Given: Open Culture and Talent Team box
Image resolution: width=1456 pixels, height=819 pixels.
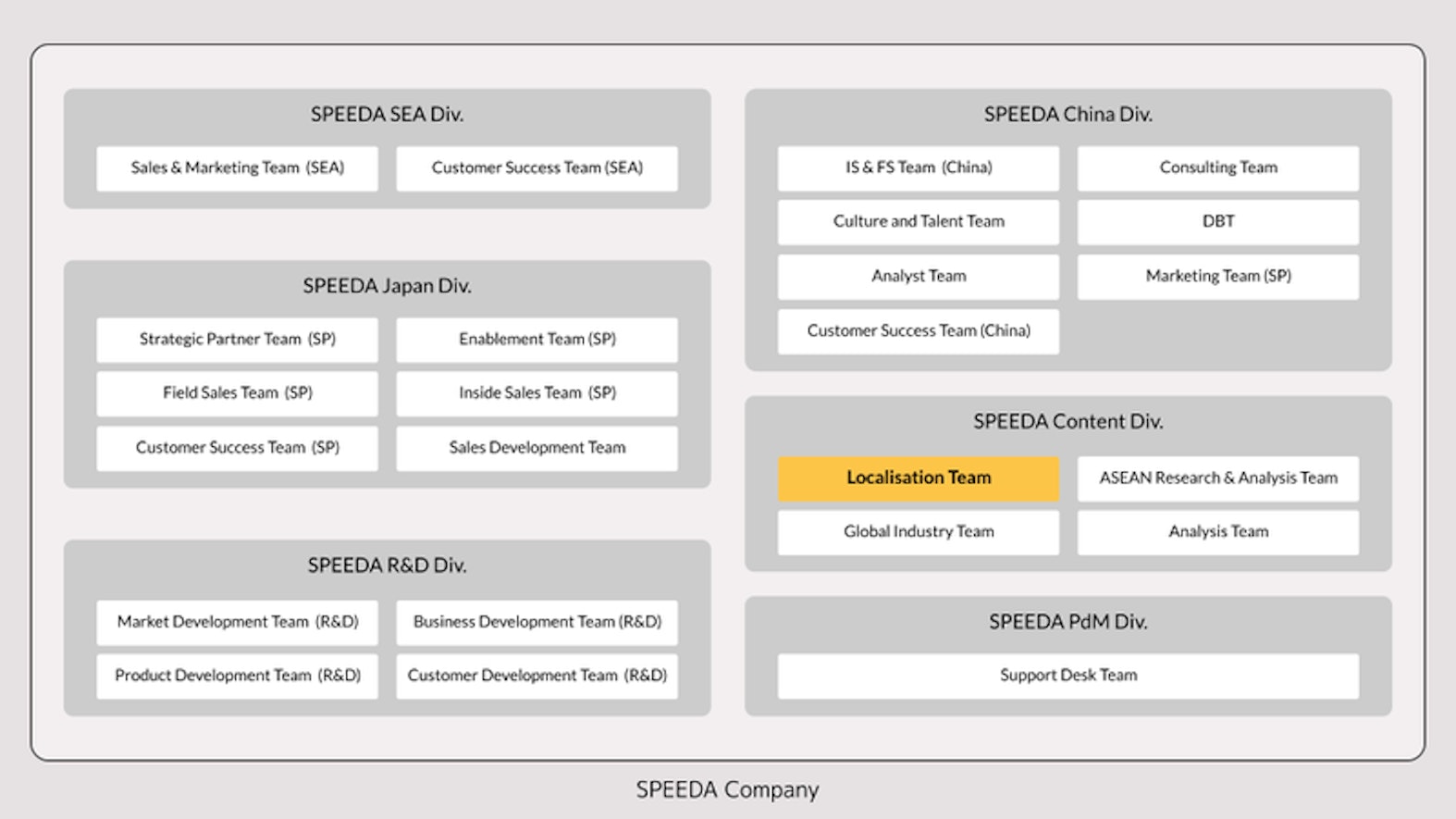Looking at the screenshot, I should pyautogui.click(x=918, y=222).
